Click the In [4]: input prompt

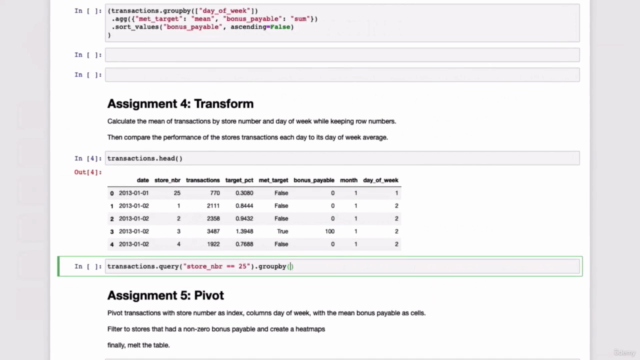click(x=88, y=158)
